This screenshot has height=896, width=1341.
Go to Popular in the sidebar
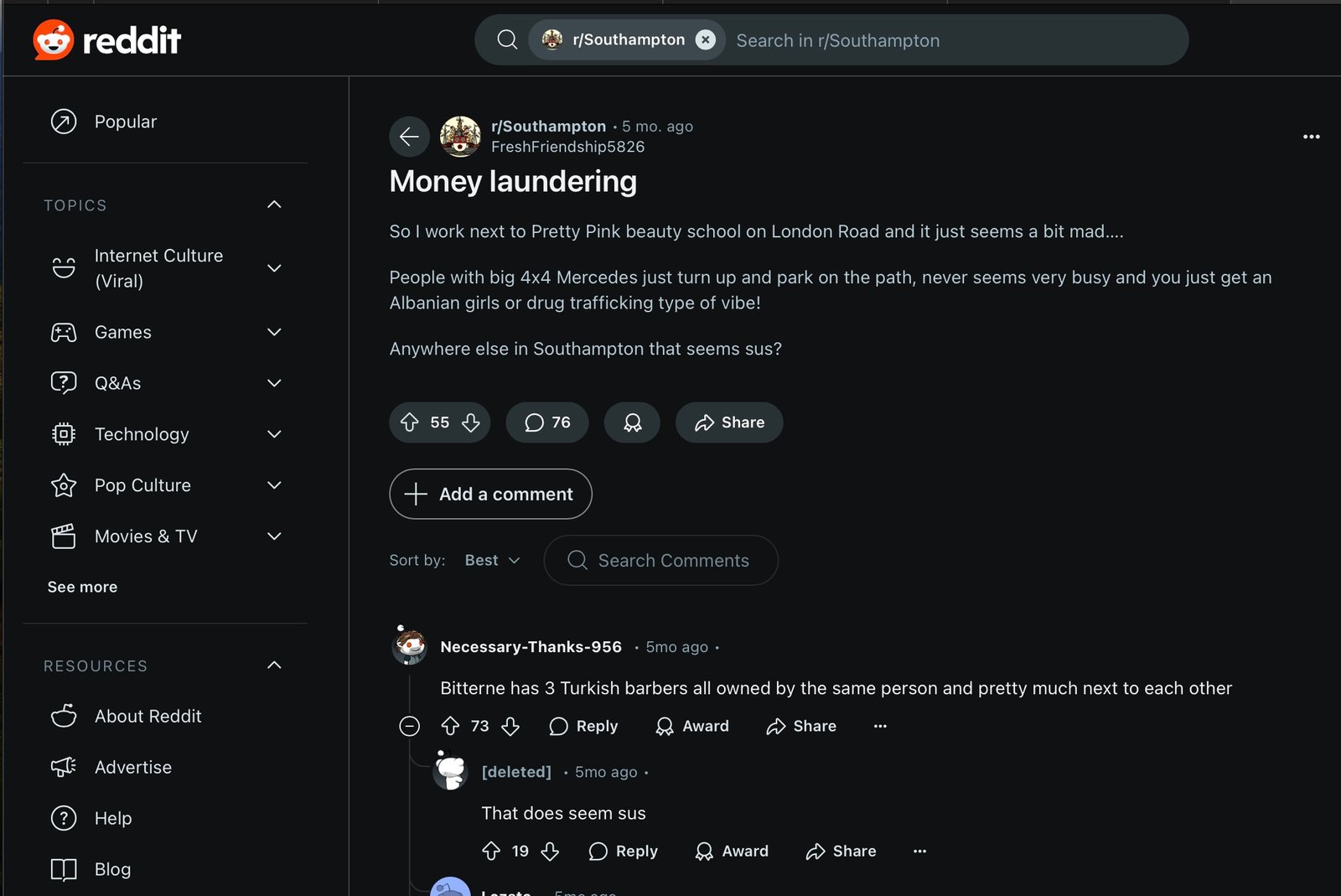125,122
